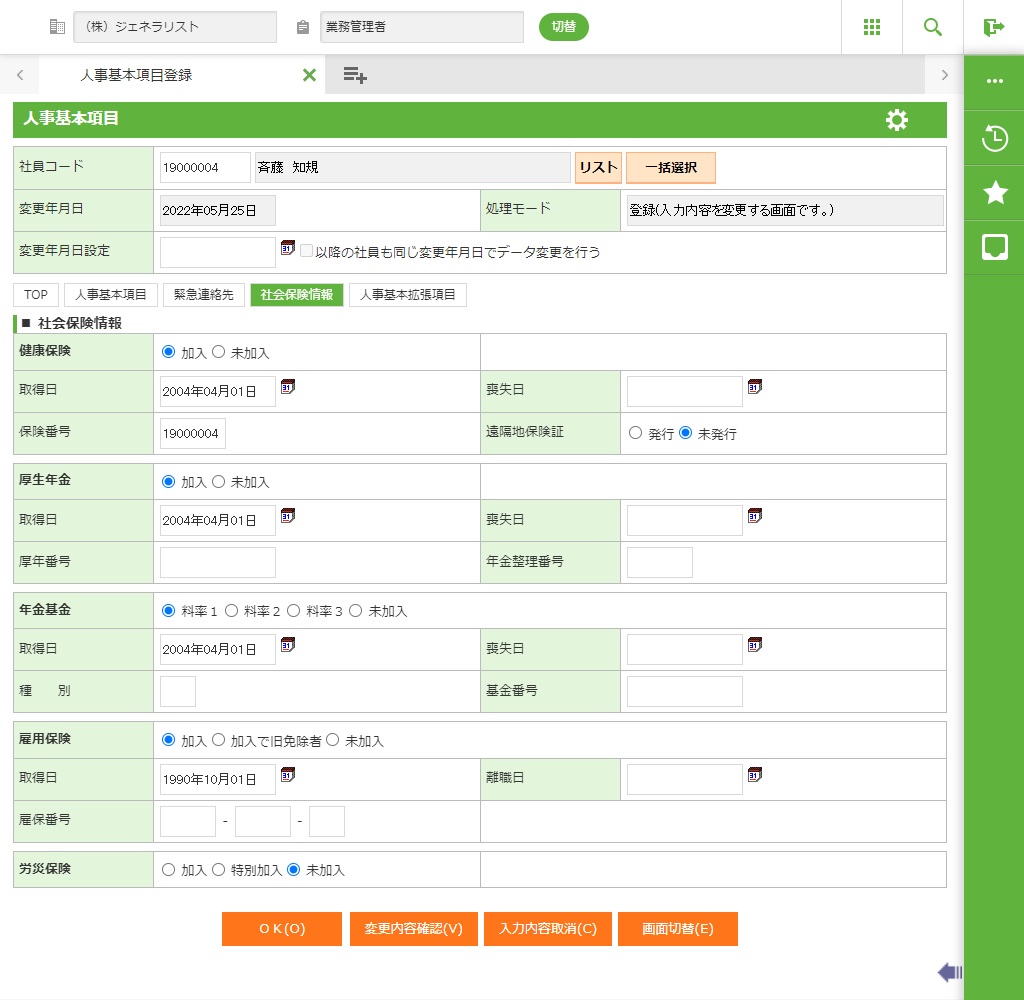
Task: Open the apps grid menu icon
Action: tap(871, 27)
